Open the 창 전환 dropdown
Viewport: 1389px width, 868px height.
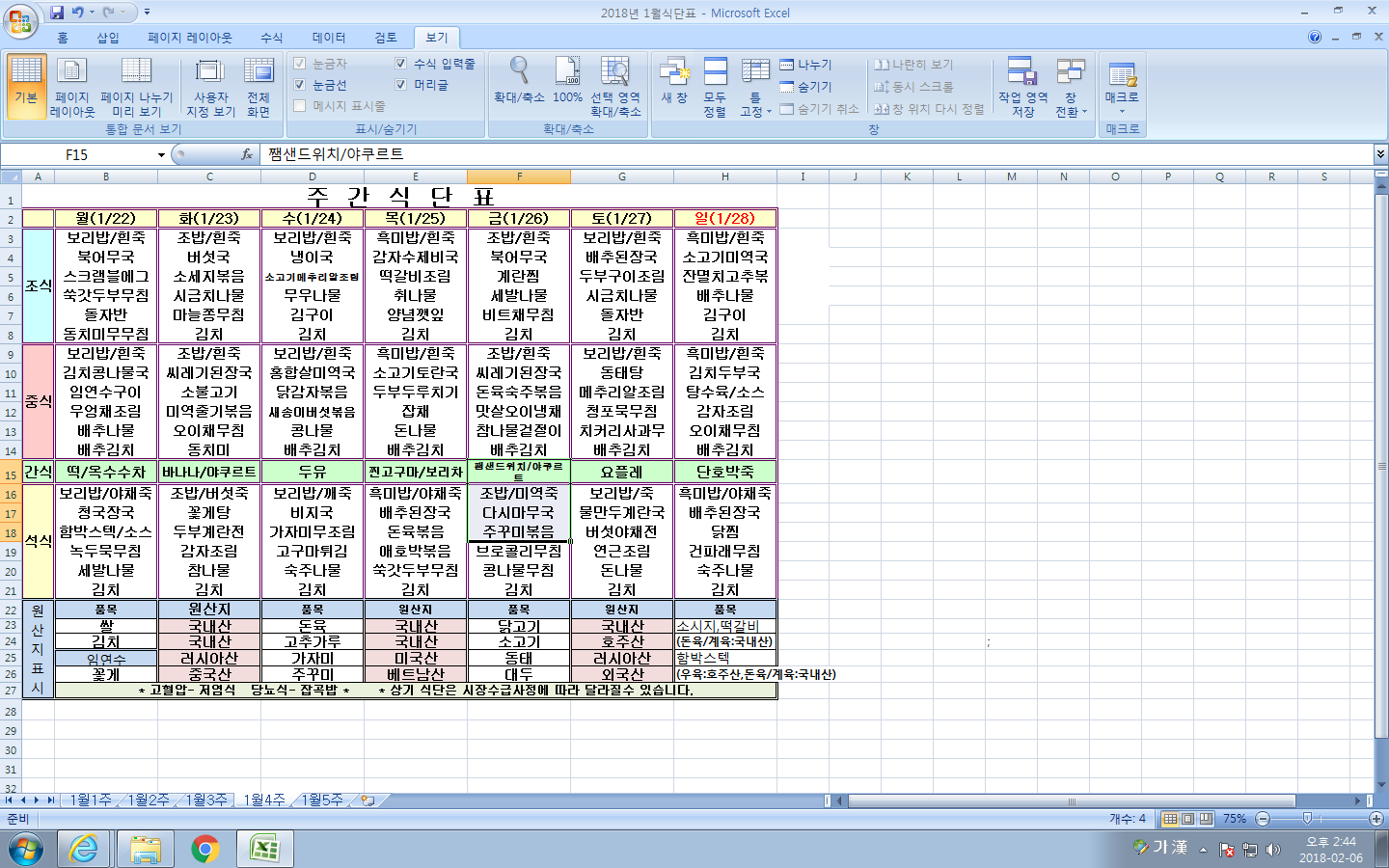tap(1070, 87)
